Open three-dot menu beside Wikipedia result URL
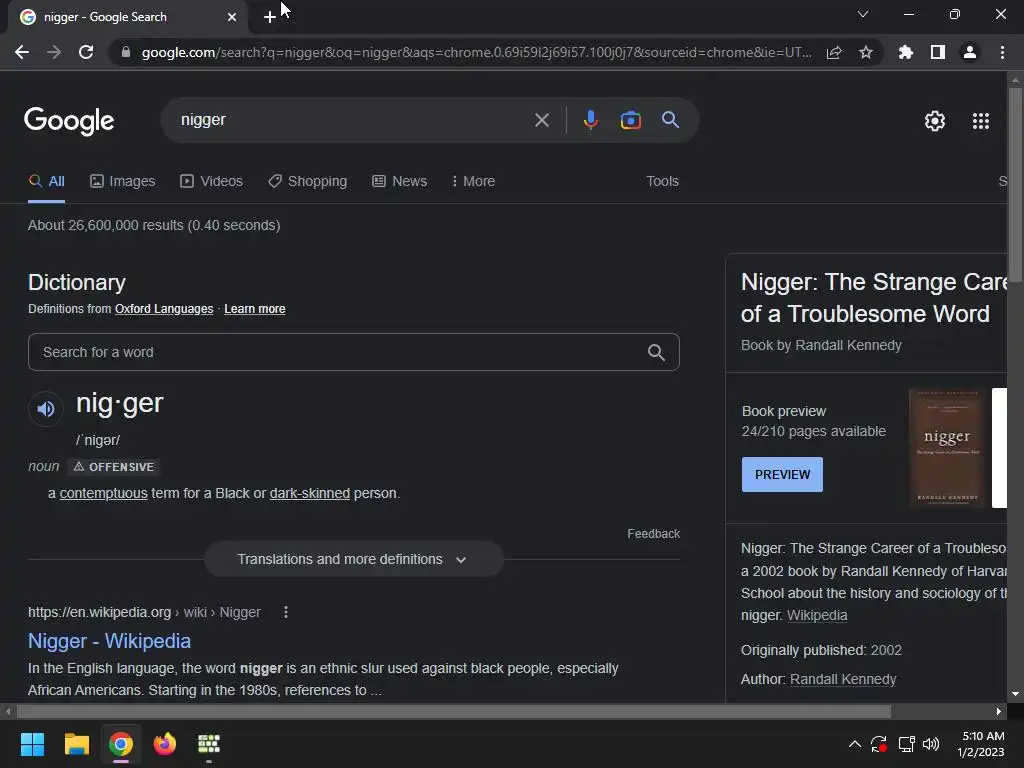The height and width of the screenshot is (768, 1024). click(x=285, y=612)
